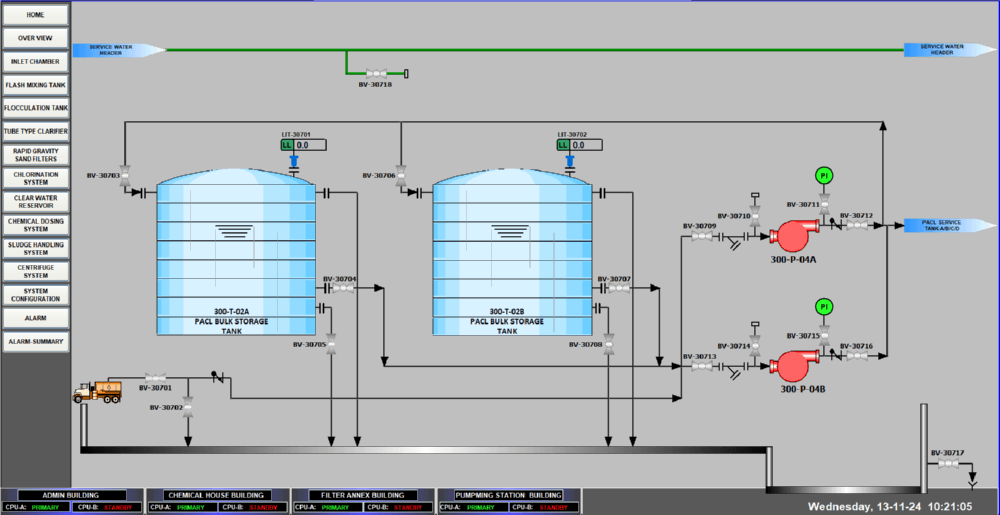Click the PI gauge above pump 300-P-04A
Screen dimensions: 1000x515
tap(824, 176)
